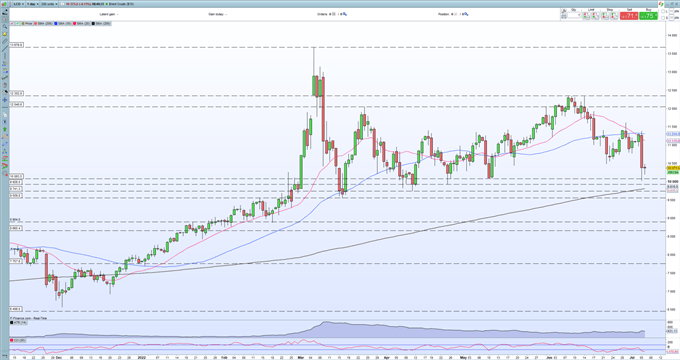The height and width of the screenshot is (360, 680).
Task: Click the candlestick Price icon in legend
Action: pyautogui.click(x=23, y=23)
